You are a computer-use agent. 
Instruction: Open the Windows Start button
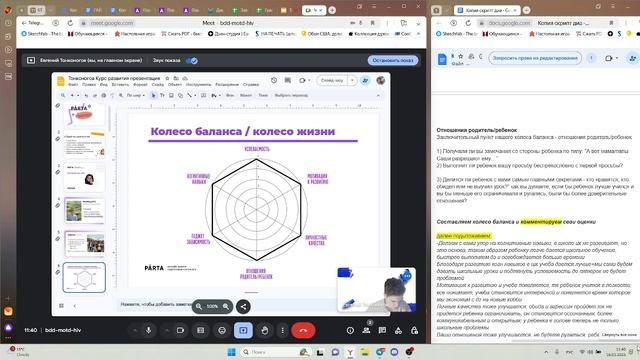(231, 352)
